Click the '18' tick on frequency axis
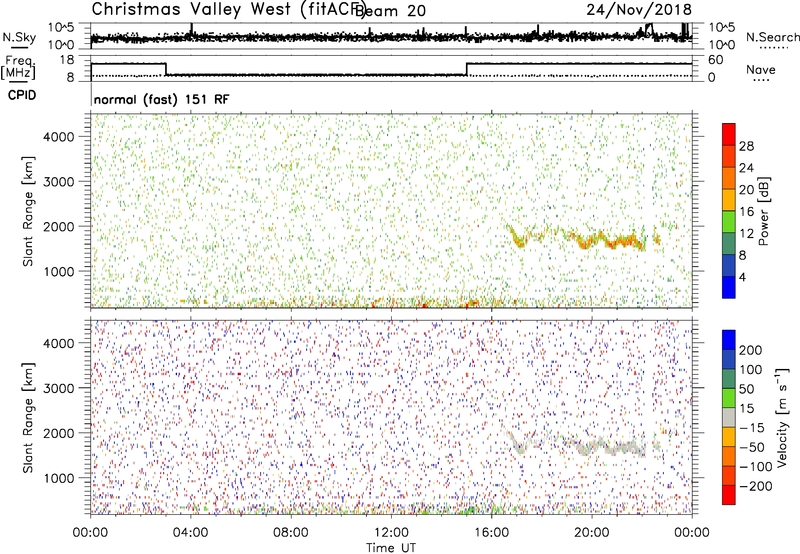 coord(67,60)
